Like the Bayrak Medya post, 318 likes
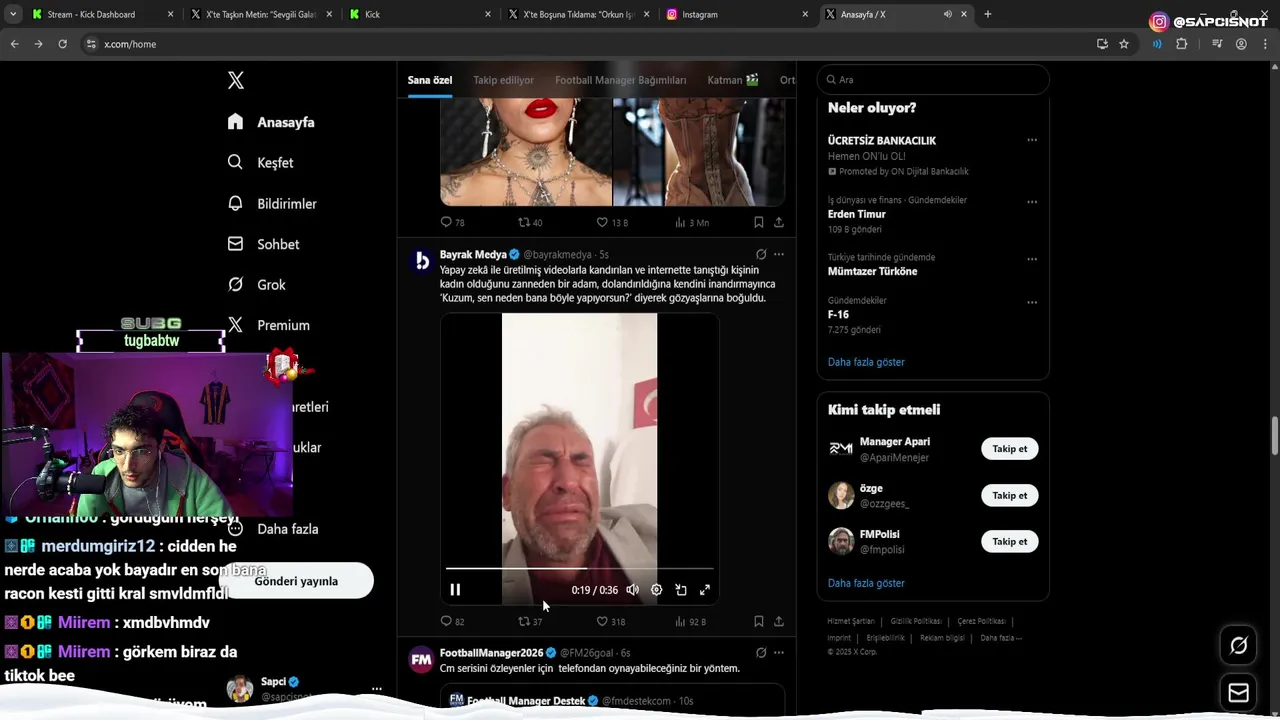Image resolution: width=1280 pixels, height=720 pixels. (x=610, y=621)
